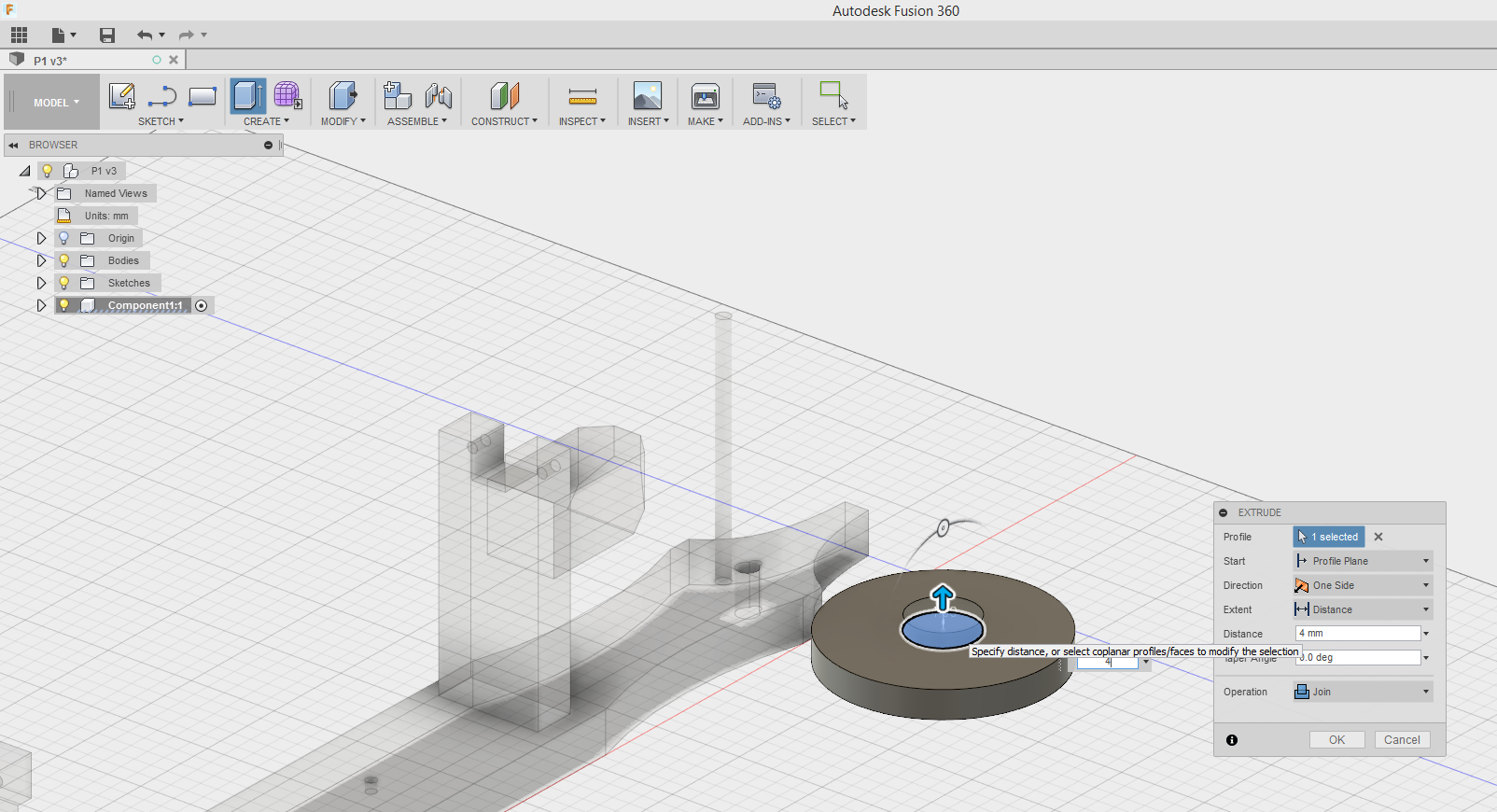The width and height of the screenshot is (1497, 812).
Task: Click Cancel in the Extrude dialog
Action: [1402, 740]
